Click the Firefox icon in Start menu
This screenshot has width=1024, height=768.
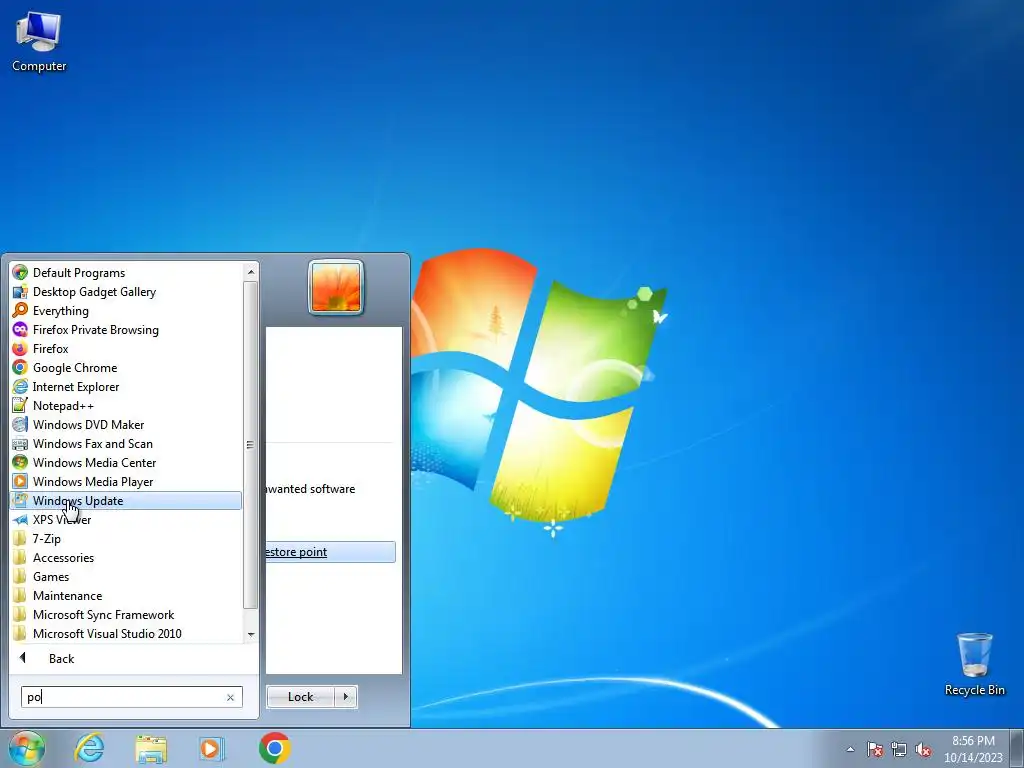20,349
